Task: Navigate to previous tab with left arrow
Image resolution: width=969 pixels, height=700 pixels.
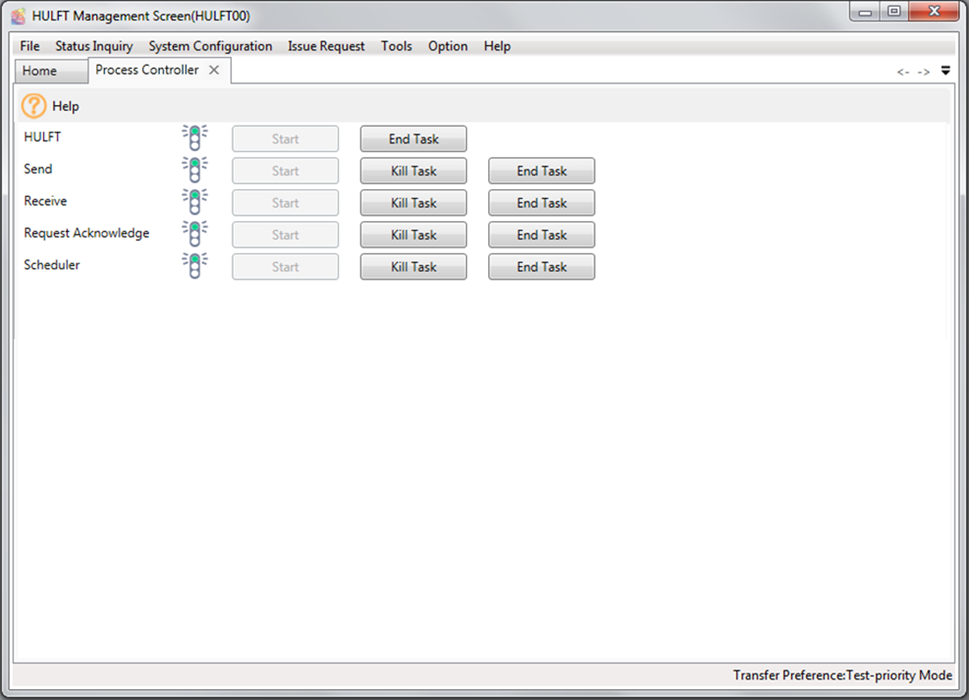Action: click(903, 72)
